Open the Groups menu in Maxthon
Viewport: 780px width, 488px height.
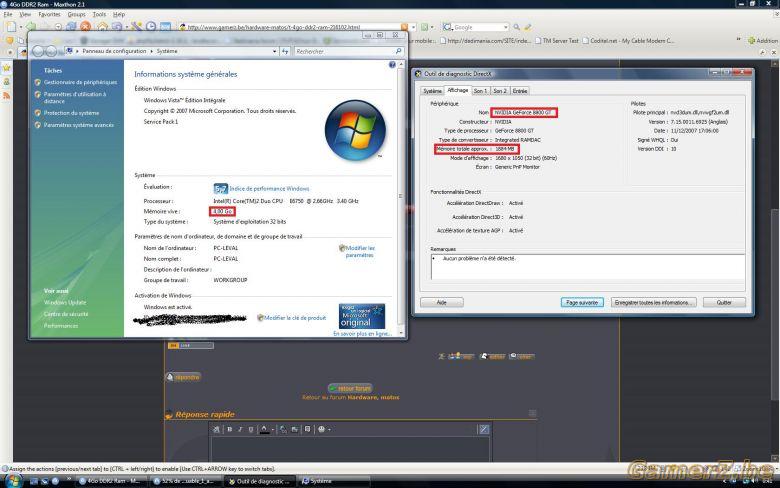pos(77,14)
